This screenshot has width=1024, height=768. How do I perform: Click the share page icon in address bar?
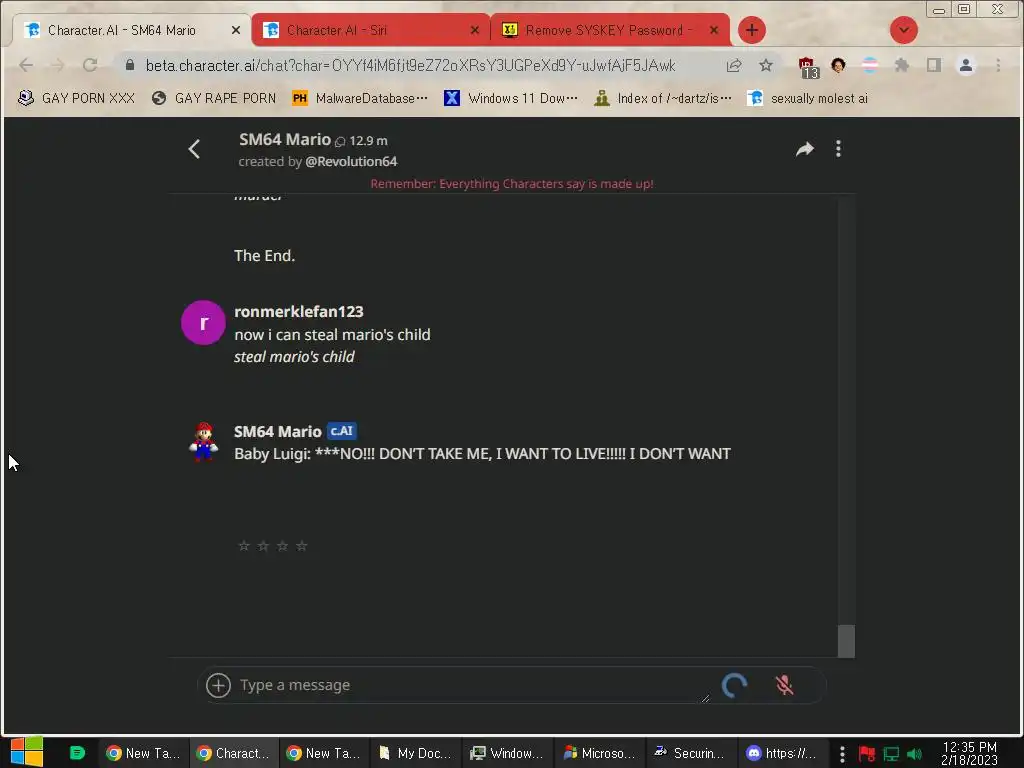(x=734, y=65)
